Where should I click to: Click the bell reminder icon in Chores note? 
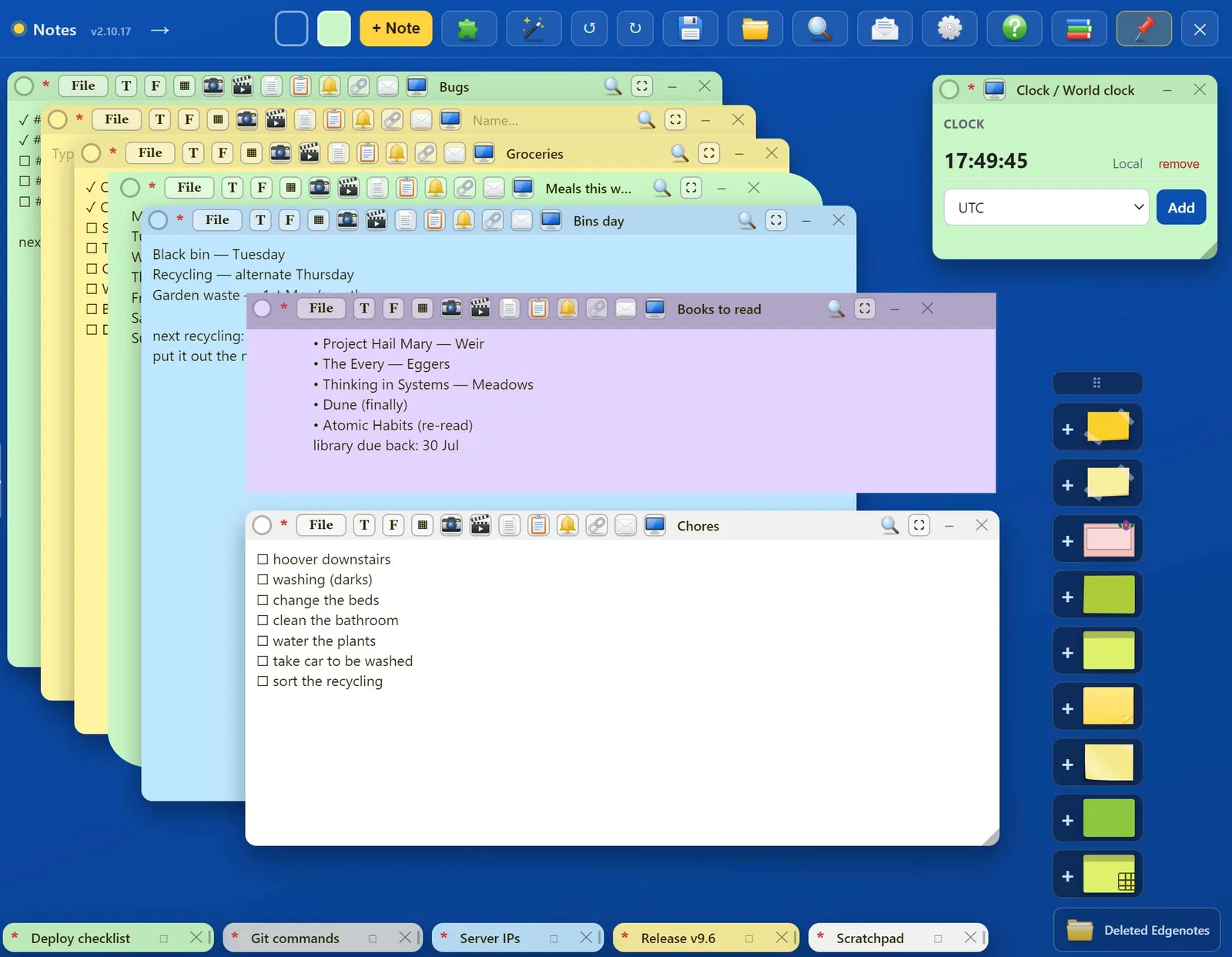(567, 525)
